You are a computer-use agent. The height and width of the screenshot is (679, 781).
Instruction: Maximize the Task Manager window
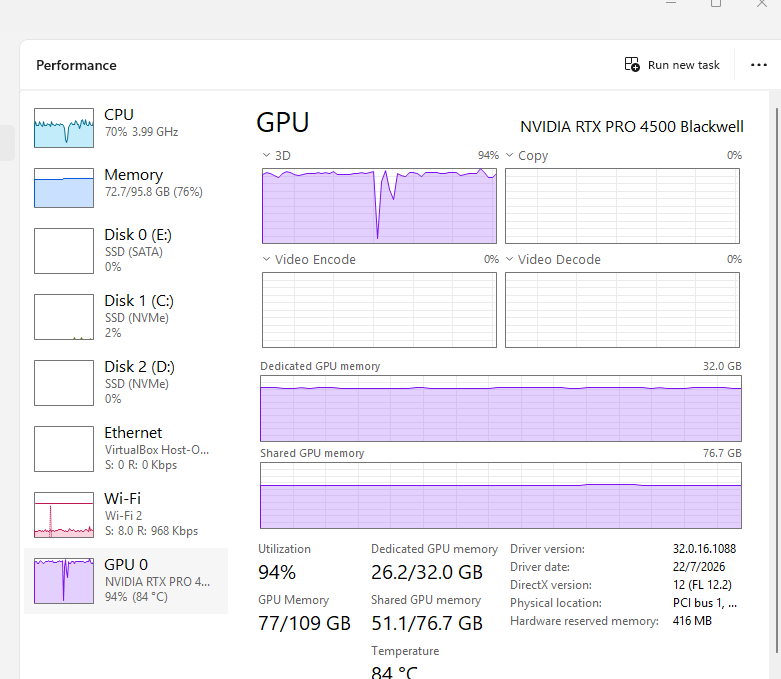tap(716, 3)
